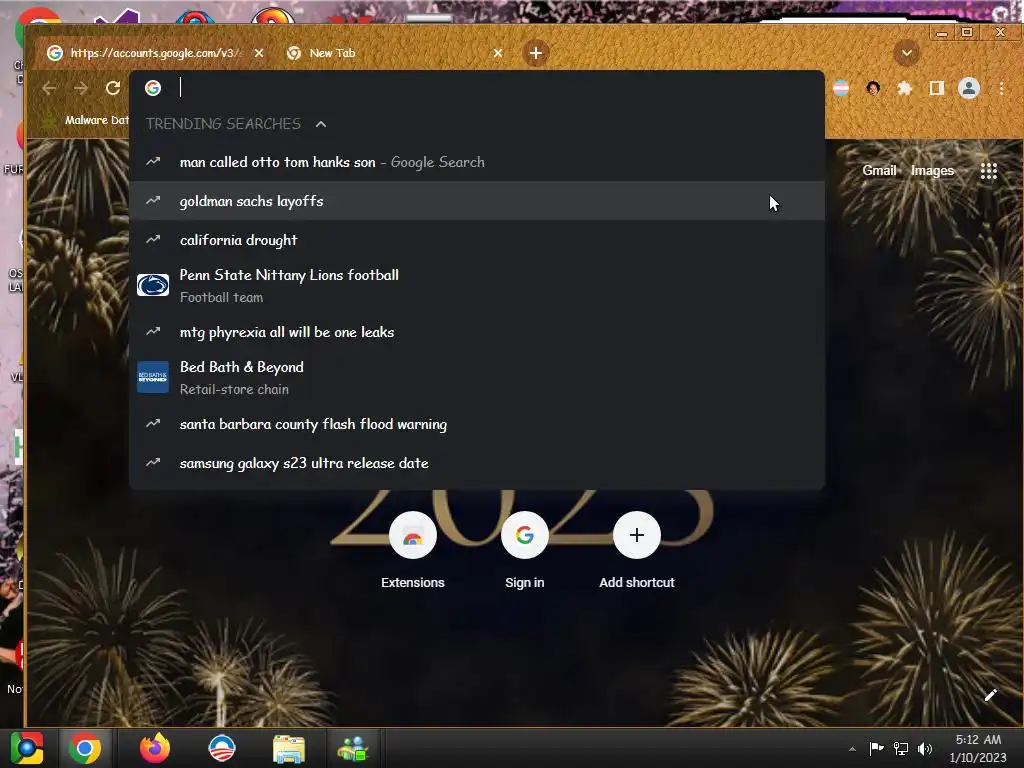The height and width of the screenshot is (768, 1024).
Task: Open Penn State Nittany Lions football suggestion
Action: click(477, 285)
